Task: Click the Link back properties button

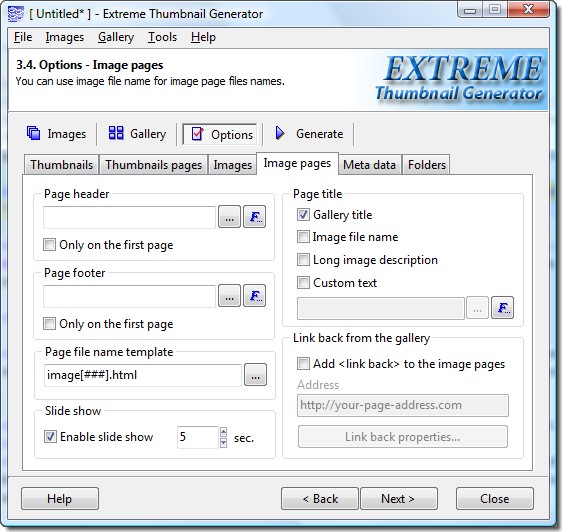Action: pos(403,437)
